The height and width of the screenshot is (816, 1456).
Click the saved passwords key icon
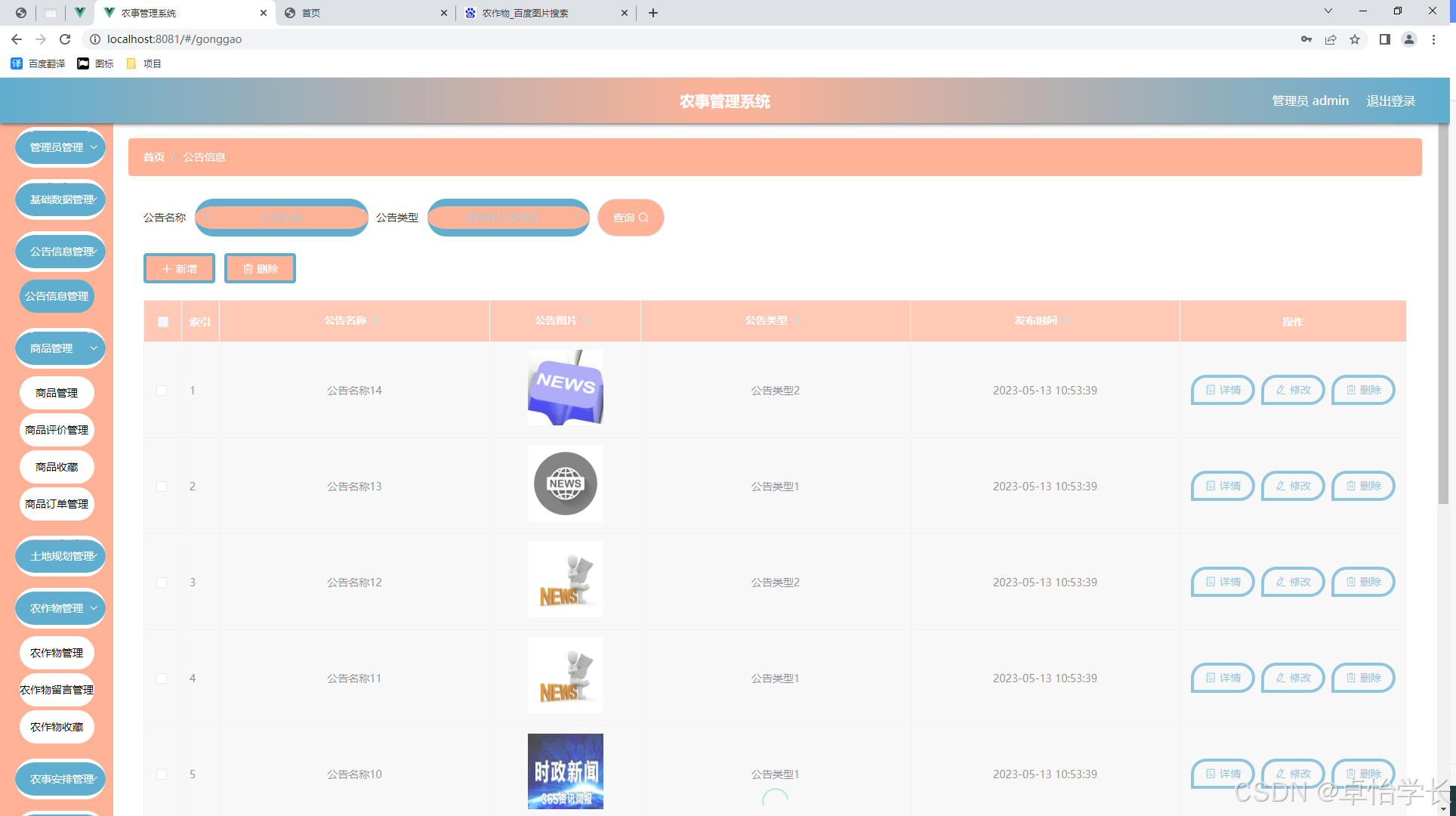coord(1306,39)
